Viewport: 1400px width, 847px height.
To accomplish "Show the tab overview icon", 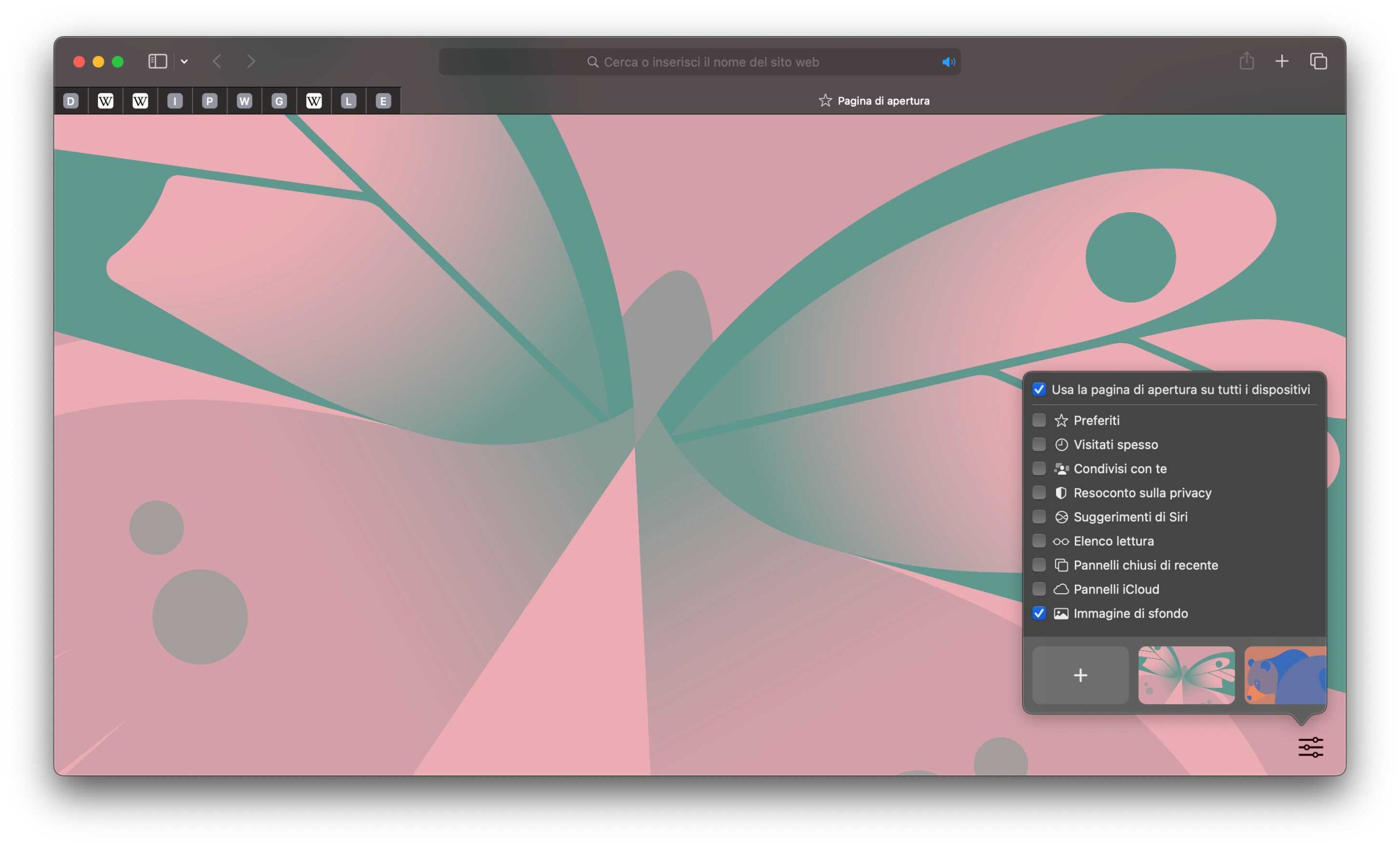I will click(x=1318, y=61).
